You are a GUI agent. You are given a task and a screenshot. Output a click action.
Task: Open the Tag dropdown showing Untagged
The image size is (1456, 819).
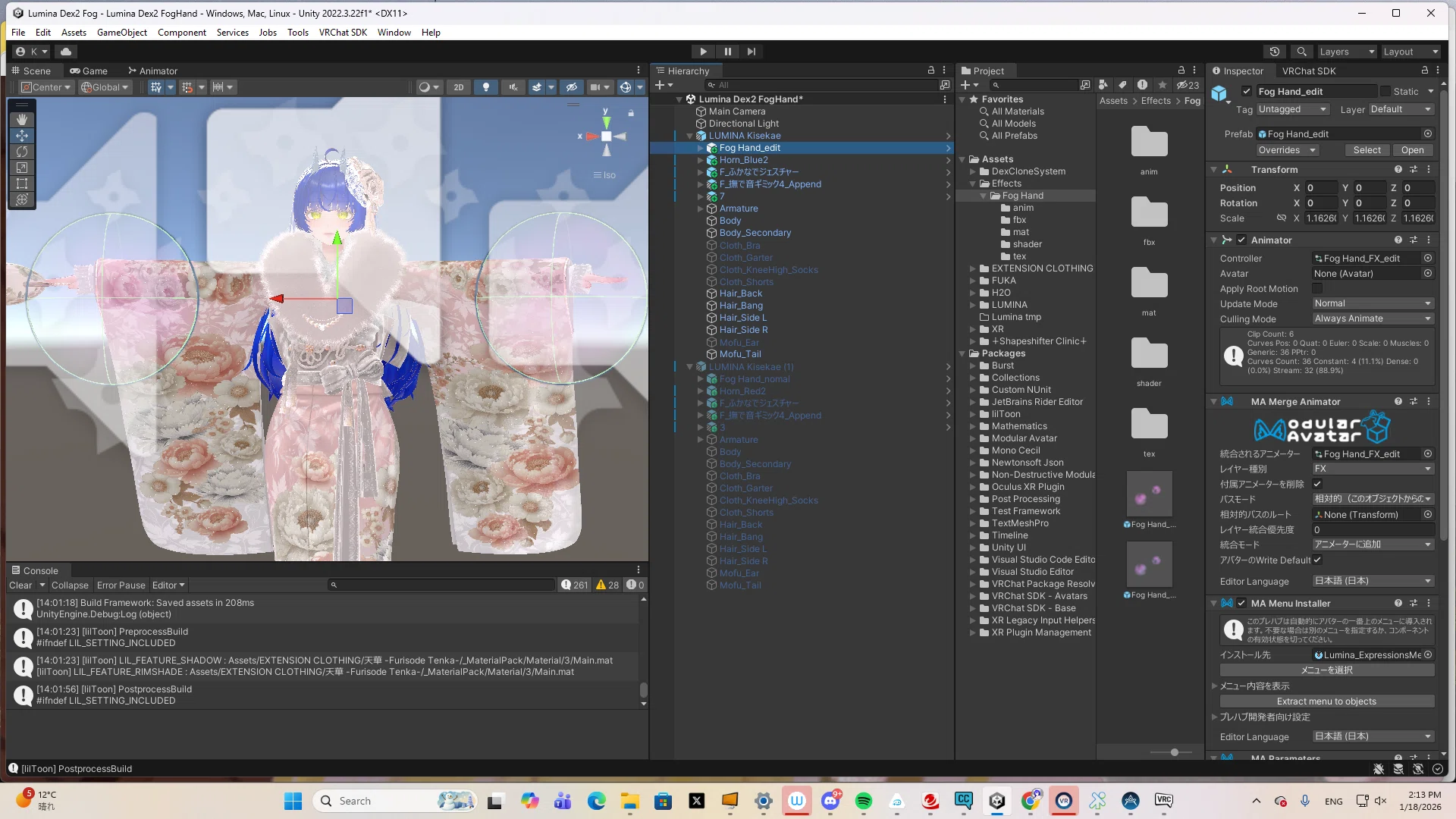point(1292,109)
